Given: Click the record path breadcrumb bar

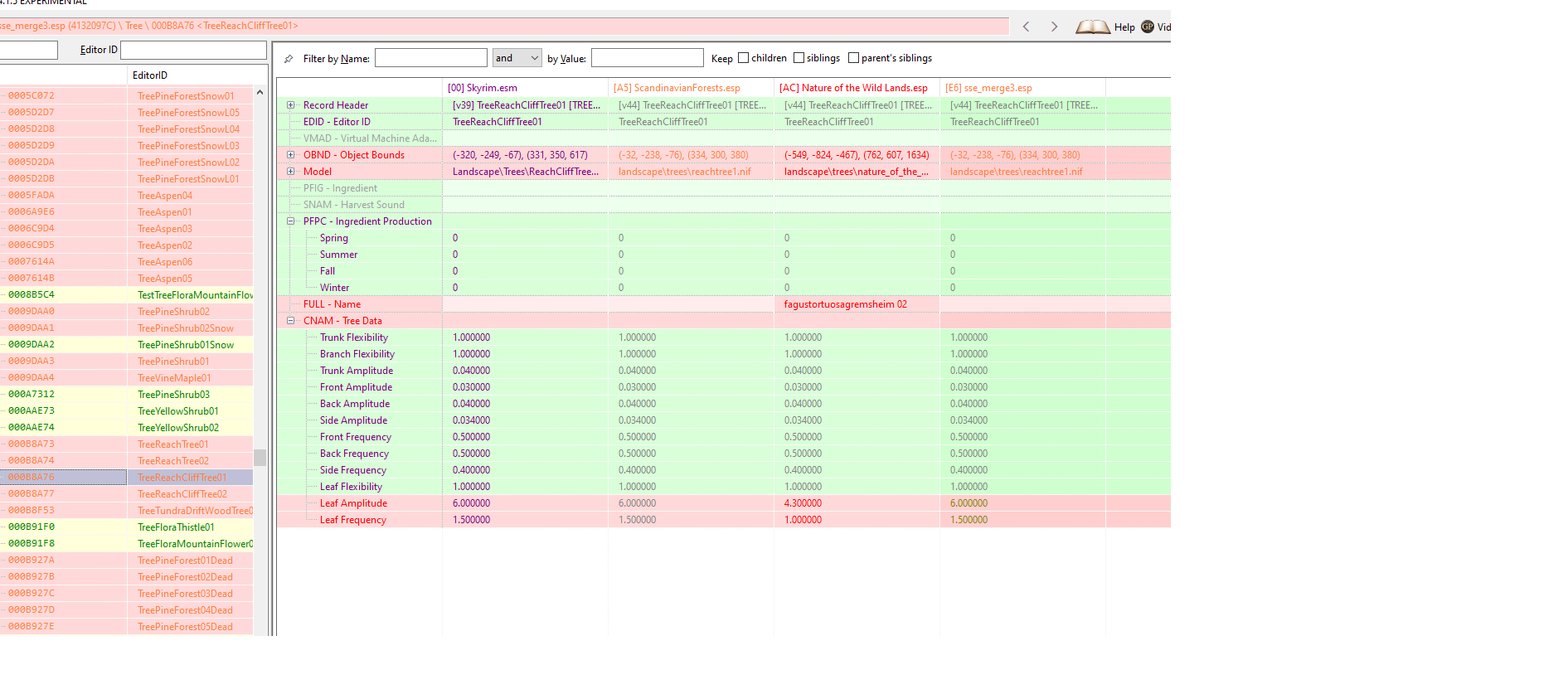Looking at the screenshot, I should pyautogui.click(x=504, y=27).
